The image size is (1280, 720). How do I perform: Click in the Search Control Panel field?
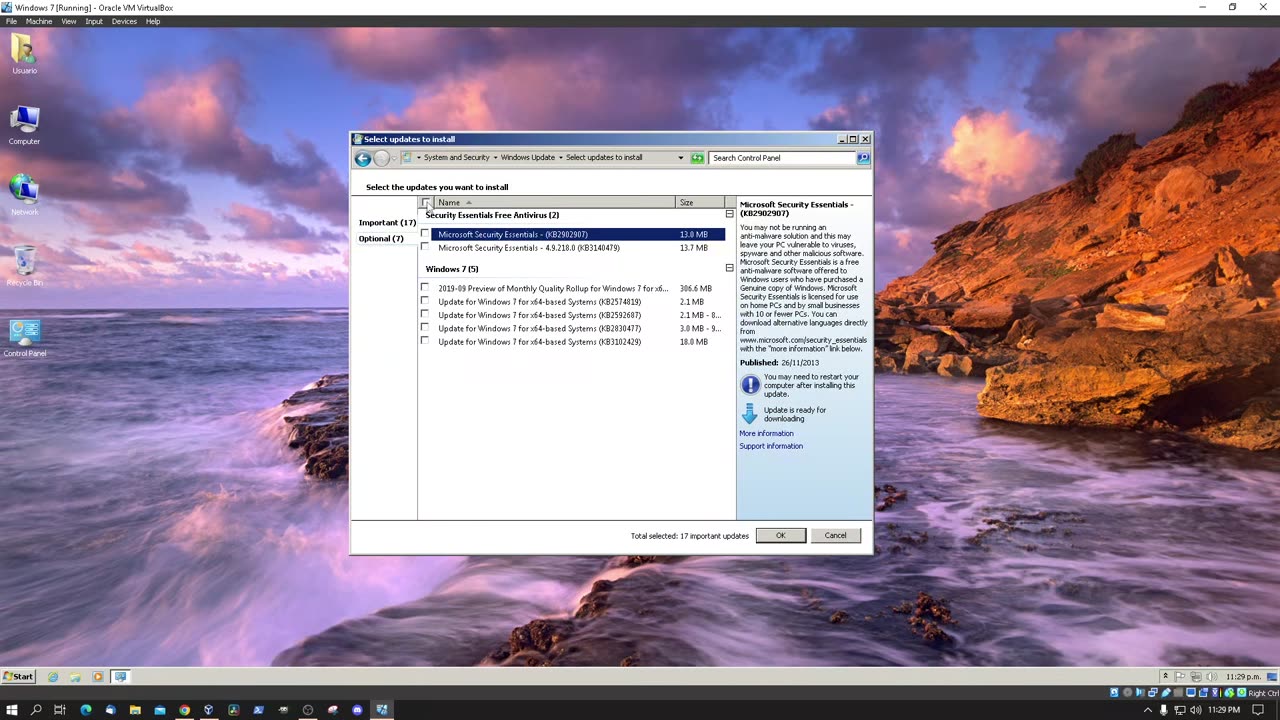(783, 158)
